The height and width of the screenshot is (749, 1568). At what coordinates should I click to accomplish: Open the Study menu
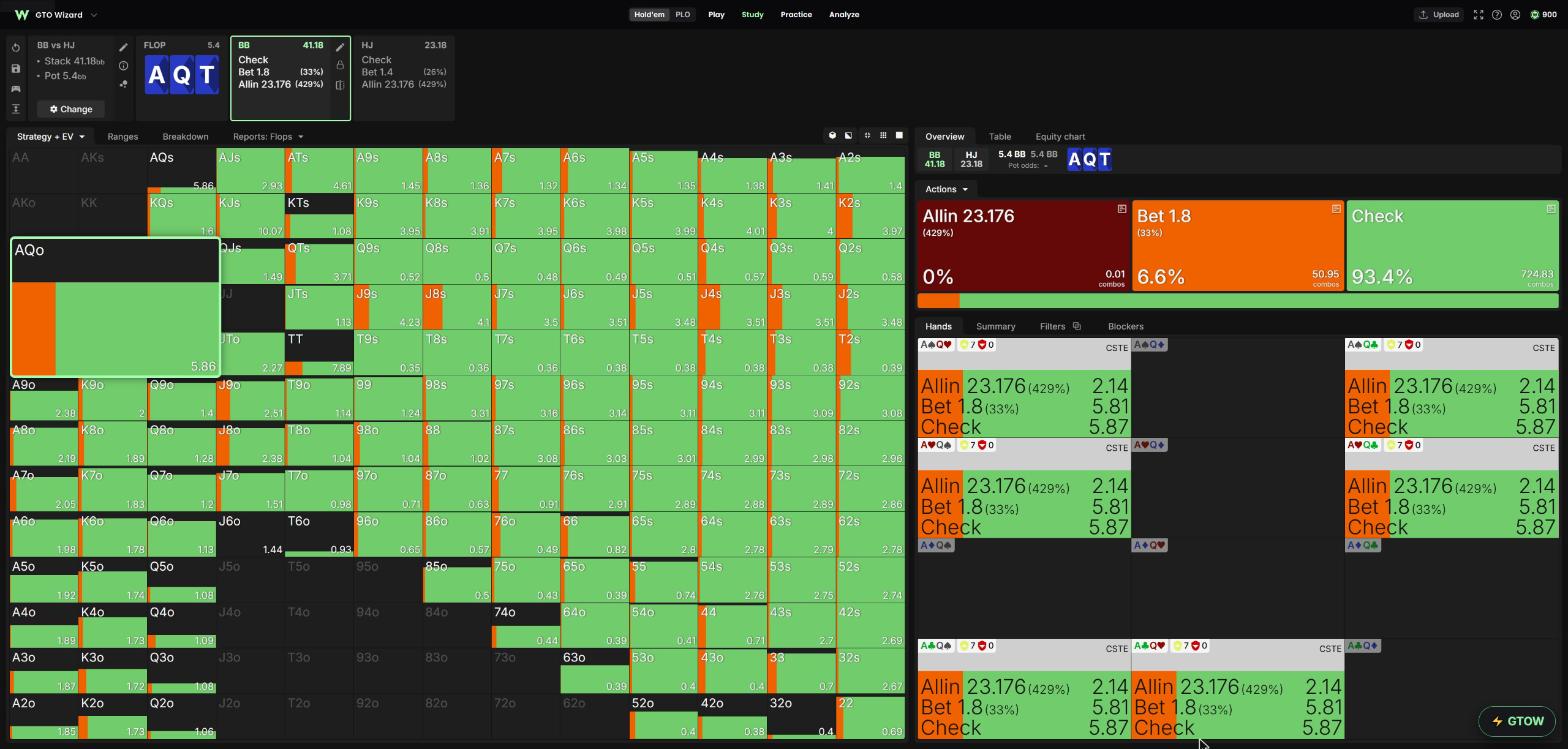tap(752, 15)
